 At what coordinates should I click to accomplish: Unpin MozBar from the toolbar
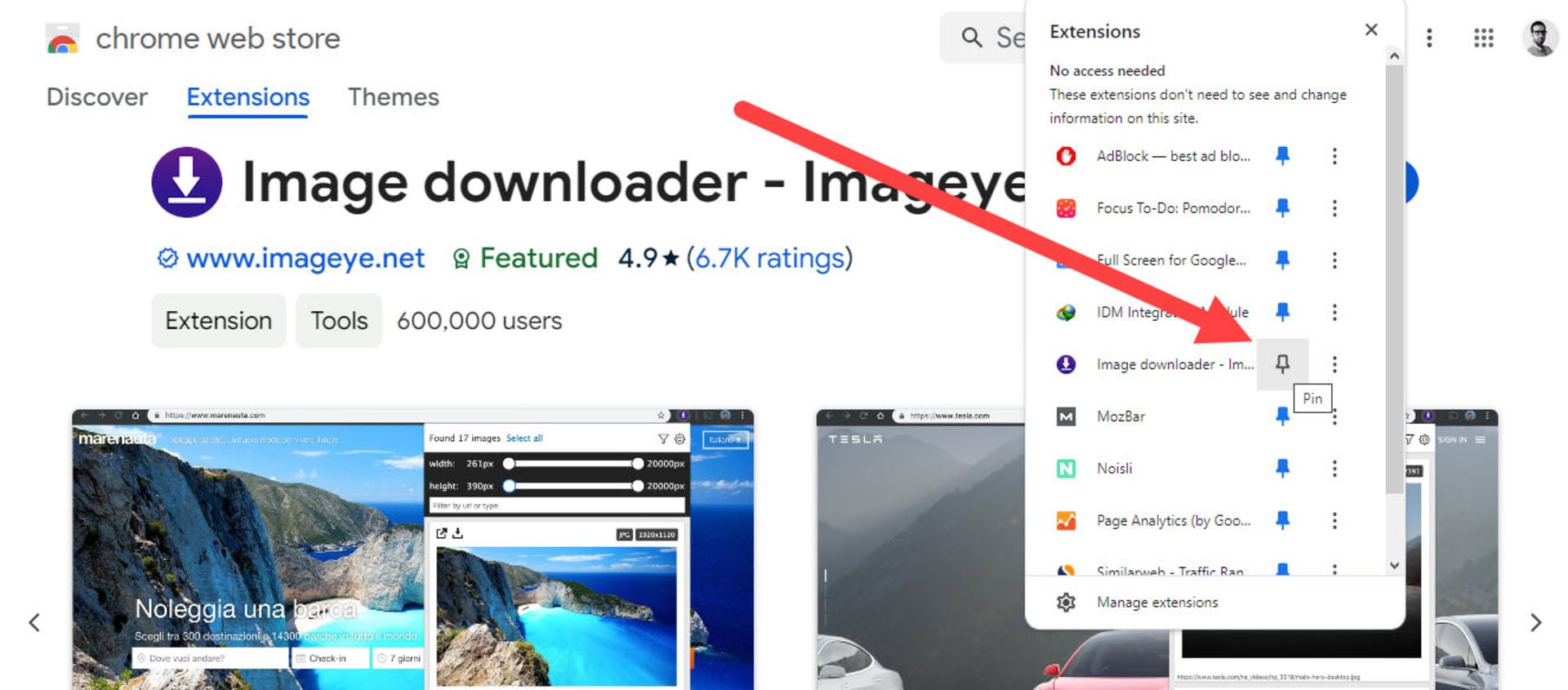coord(1282,416)
